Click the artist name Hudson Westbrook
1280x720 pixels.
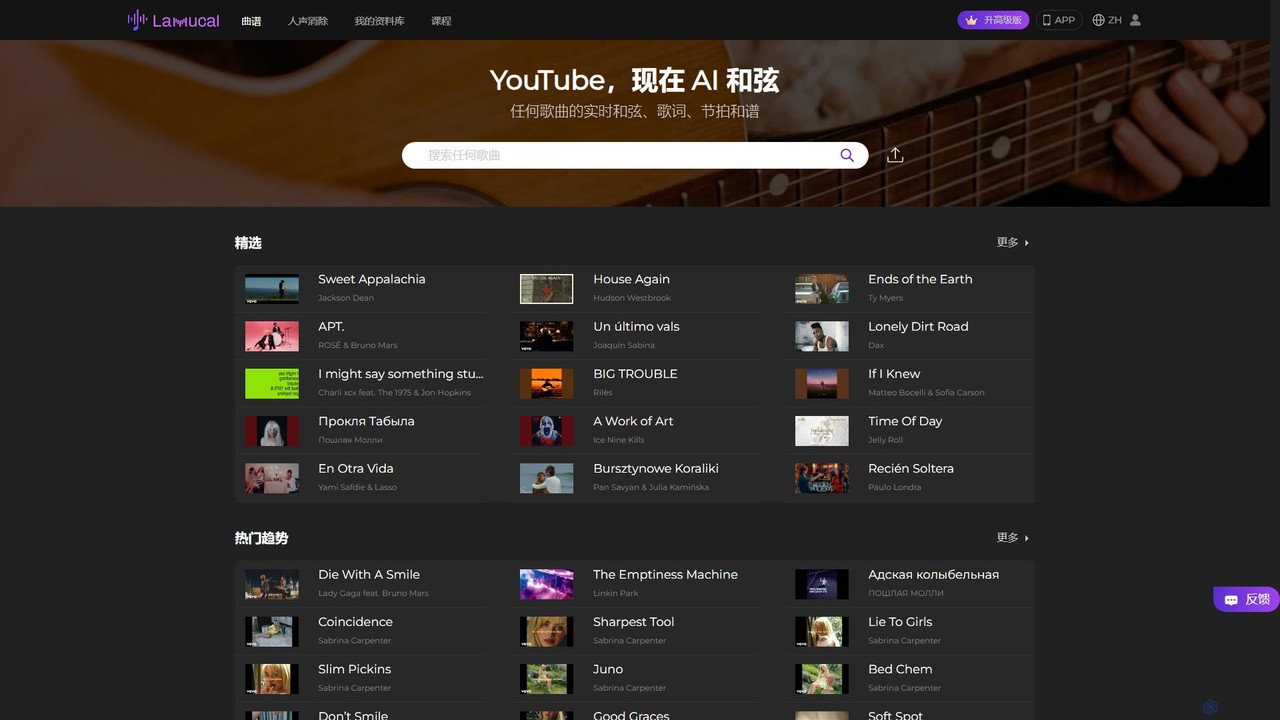pos(632,298)
